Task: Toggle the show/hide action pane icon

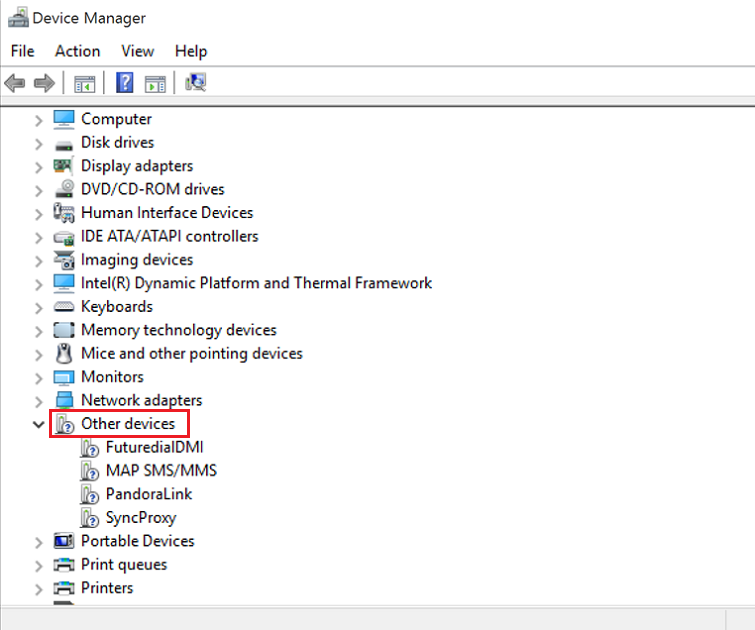Action: [155, 83]
